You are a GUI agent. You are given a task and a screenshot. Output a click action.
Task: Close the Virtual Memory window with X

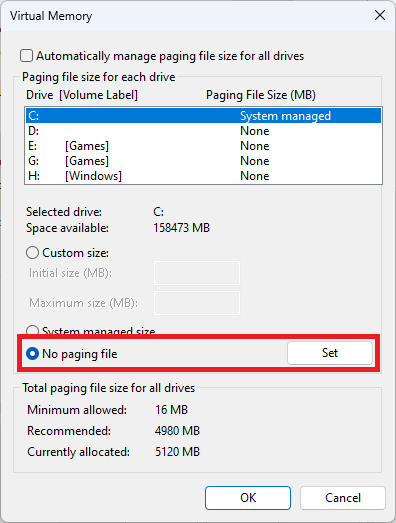click(380, 15)
